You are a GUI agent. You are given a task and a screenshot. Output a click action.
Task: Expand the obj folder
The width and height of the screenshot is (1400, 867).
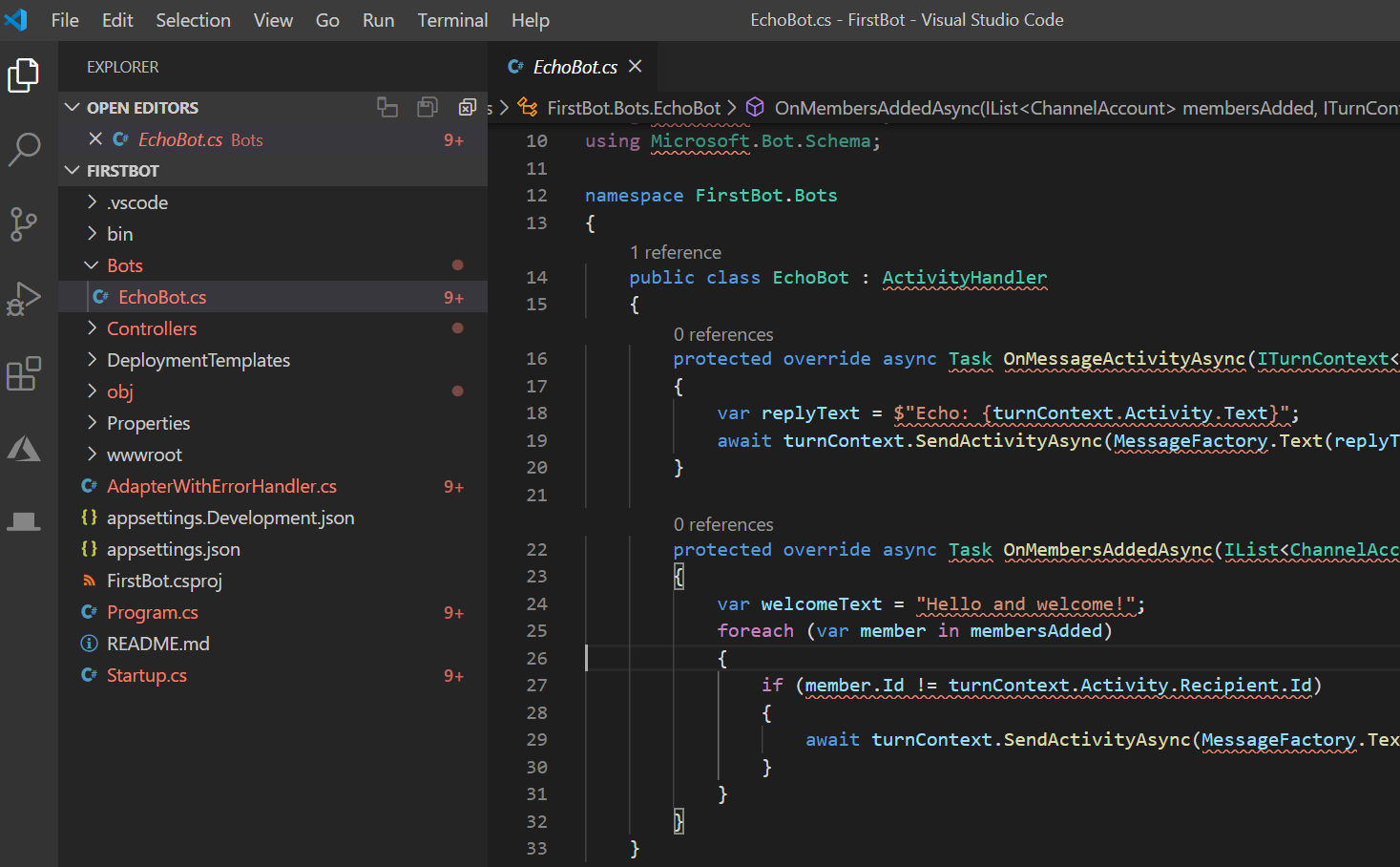coord(92,391)
